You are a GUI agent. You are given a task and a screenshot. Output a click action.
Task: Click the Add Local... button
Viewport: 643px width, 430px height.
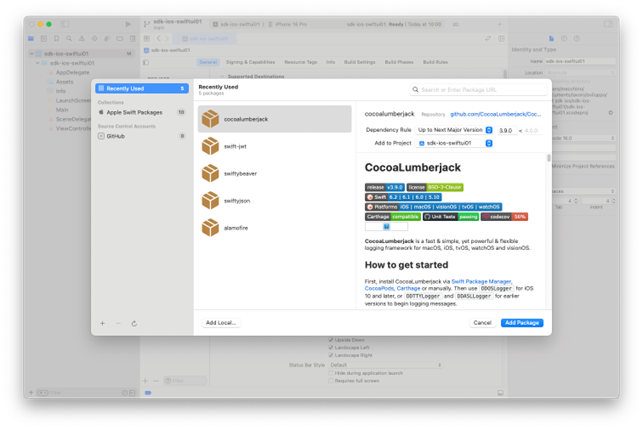221,323
